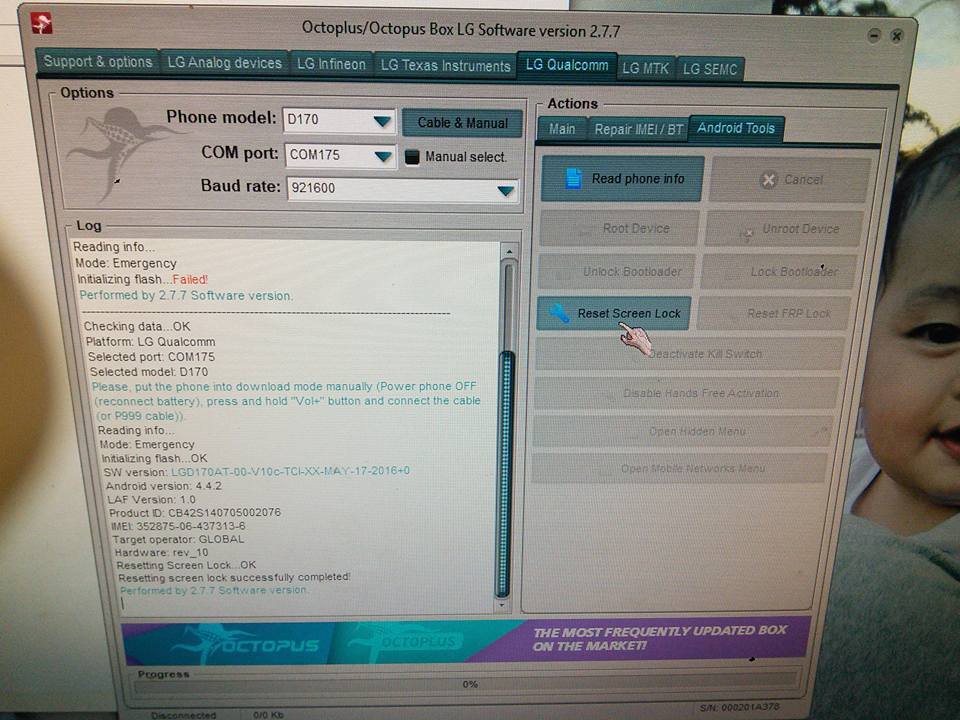Click the log scrollbar thumb
Image resolution: width=960 pixels, height=720 pixels.
(x=505, y=473)
